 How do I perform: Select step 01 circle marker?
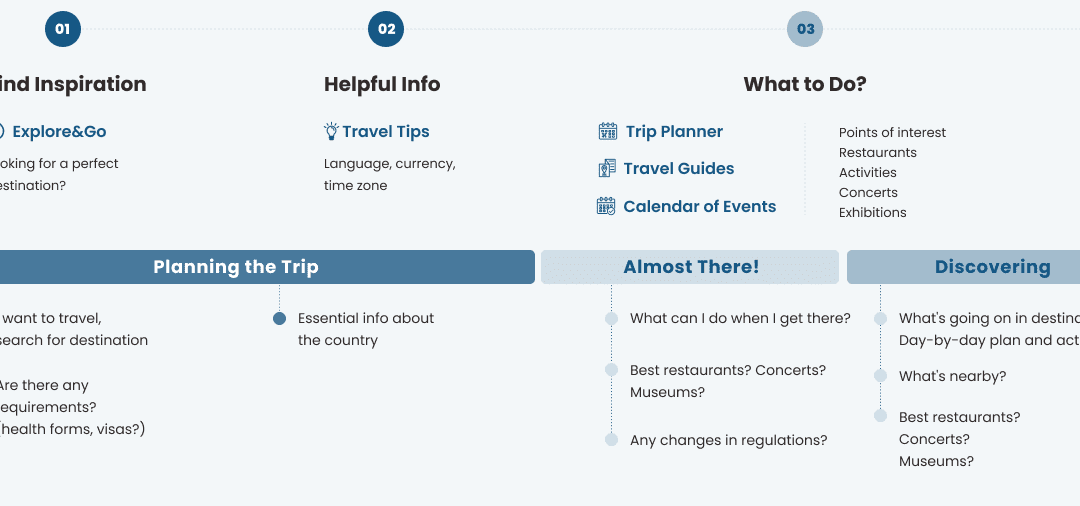[x=62, y=29]
